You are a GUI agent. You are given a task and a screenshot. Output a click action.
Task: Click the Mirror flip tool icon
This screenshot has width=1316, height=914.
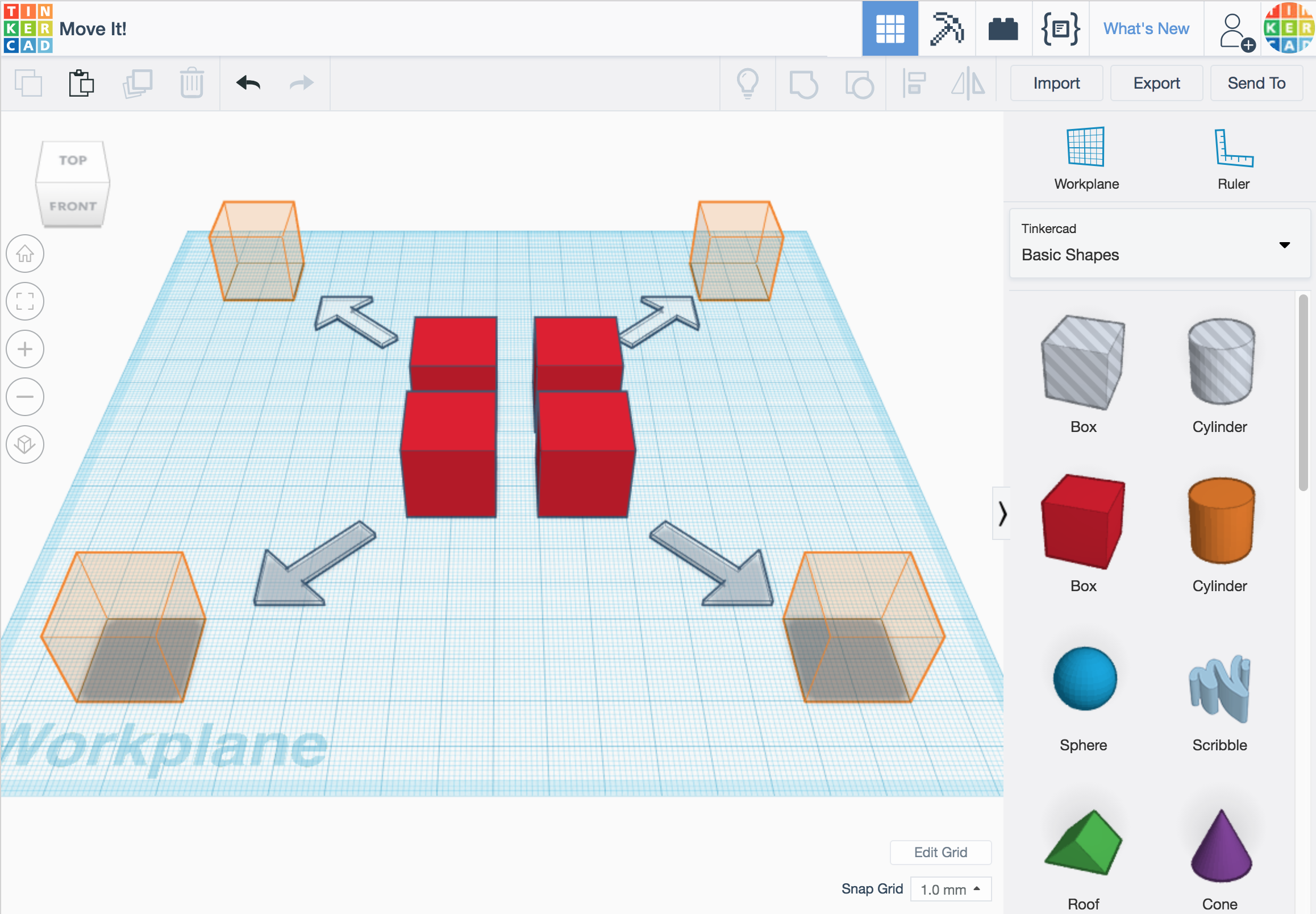tap(968, 84)
